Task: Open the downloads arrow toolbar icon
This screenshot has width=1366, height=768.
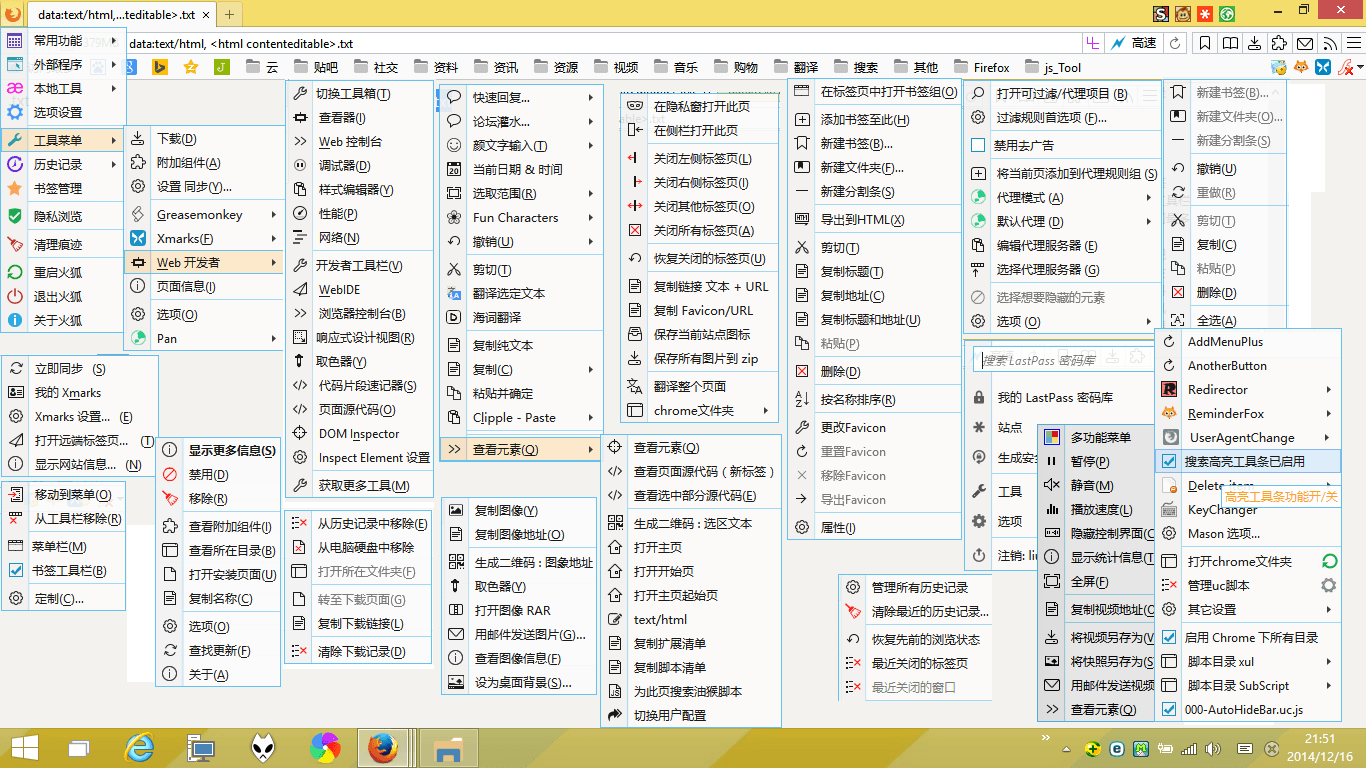Action: click(1255, 43)
